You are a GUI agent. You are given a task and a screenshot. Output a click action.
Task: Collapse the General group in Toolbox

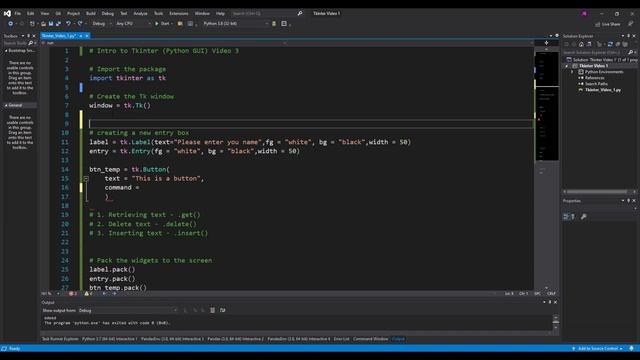[x=6, y=105]
